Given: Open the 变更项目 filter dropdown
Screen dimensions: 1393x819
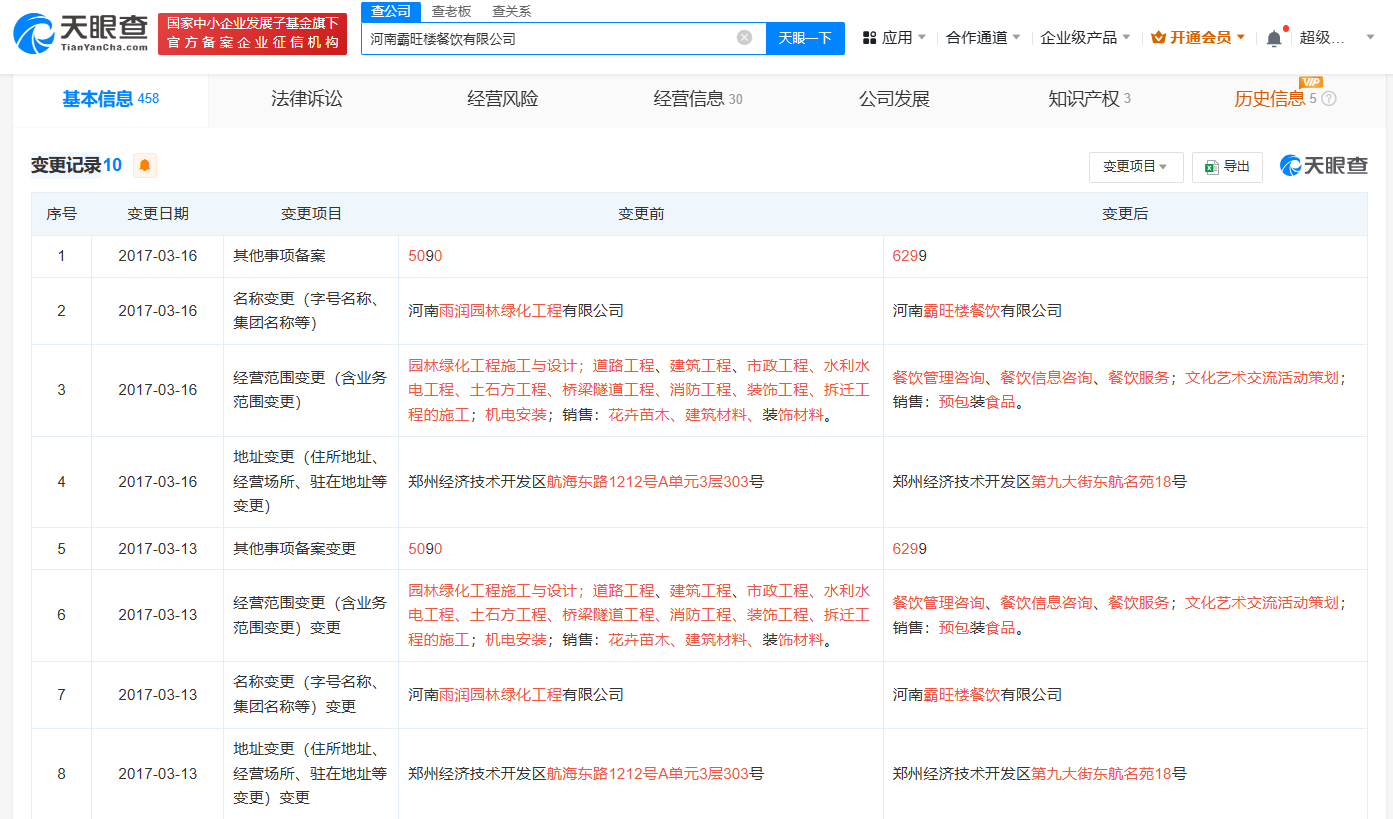Looking at the screenshot, I should pyautogui.click(x=1136, y=167).
